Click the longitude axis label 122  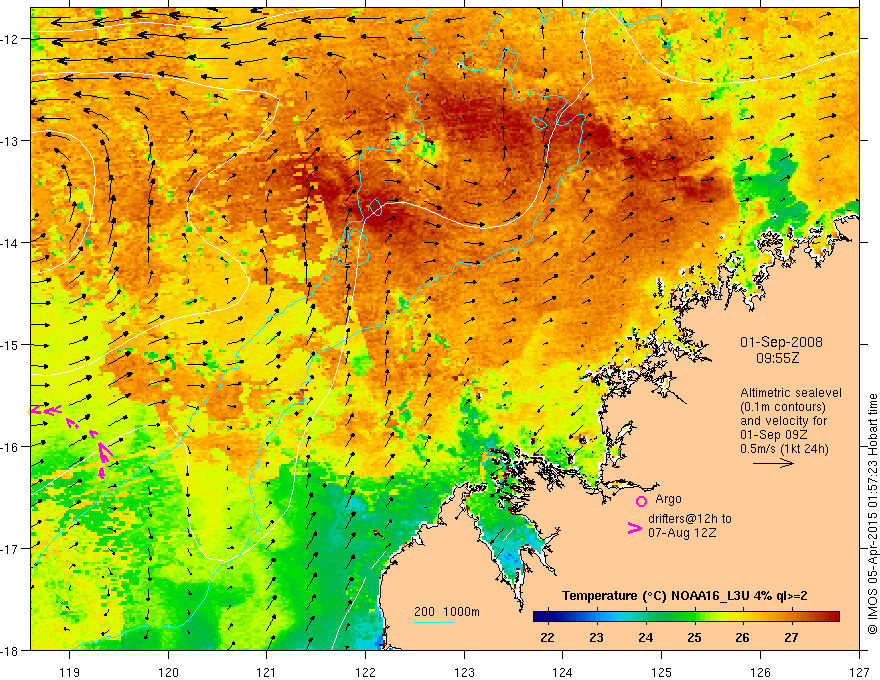pos(365,672)
